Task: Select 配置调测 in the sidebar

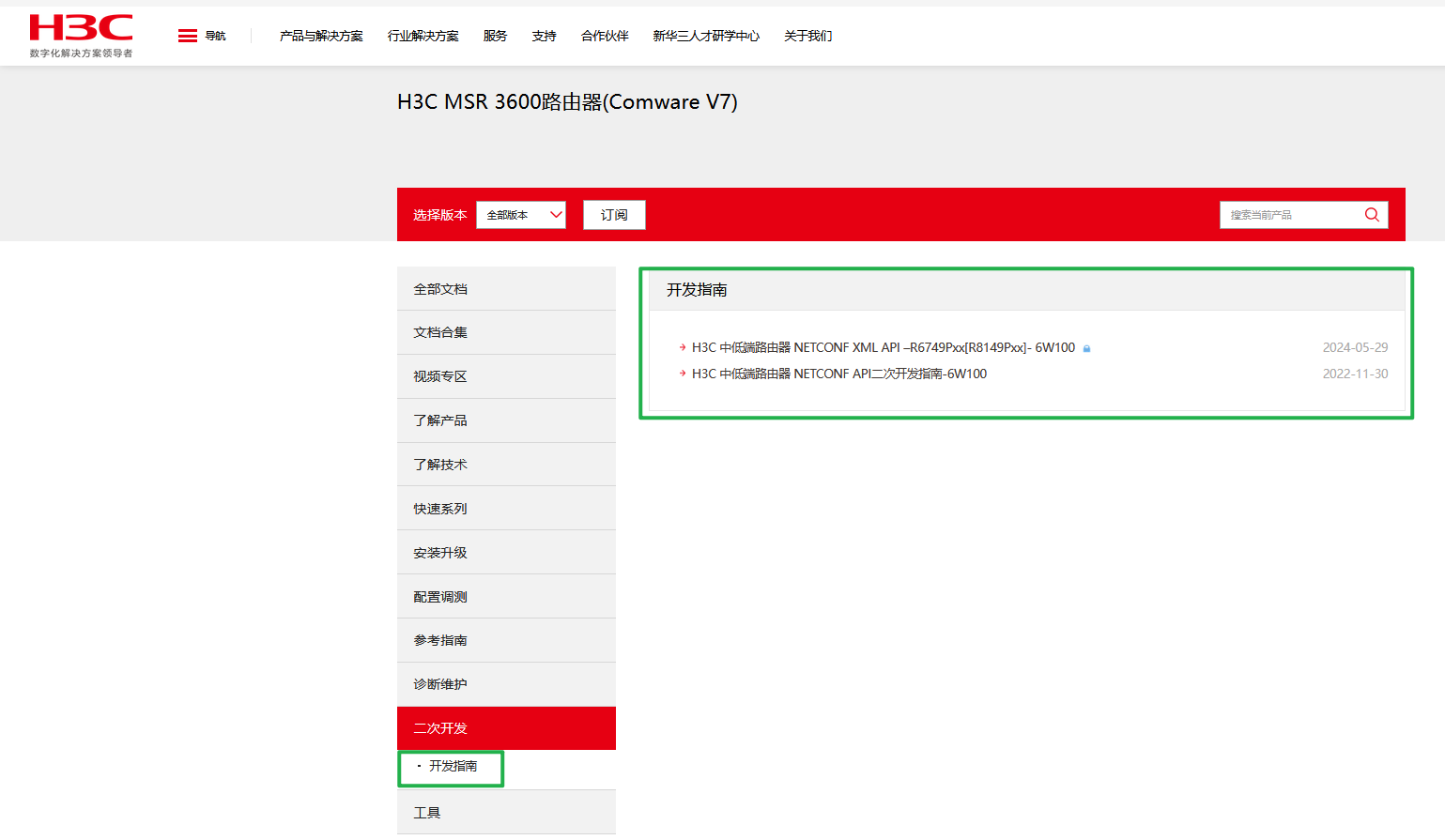Action: 506,597
